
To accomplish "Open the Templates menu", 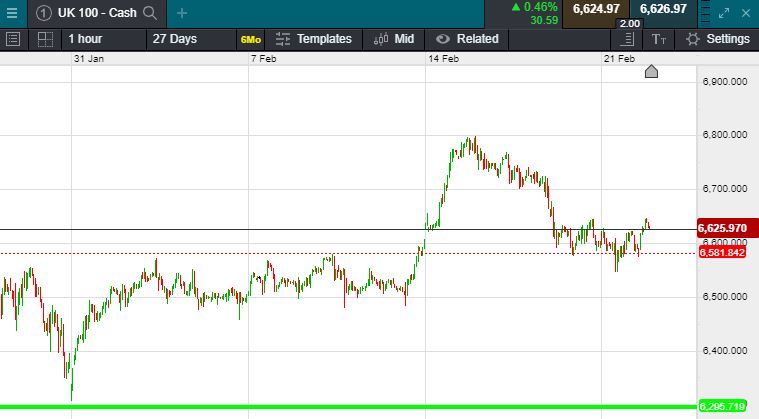I will pyautogui.click(x=313, y=39).
